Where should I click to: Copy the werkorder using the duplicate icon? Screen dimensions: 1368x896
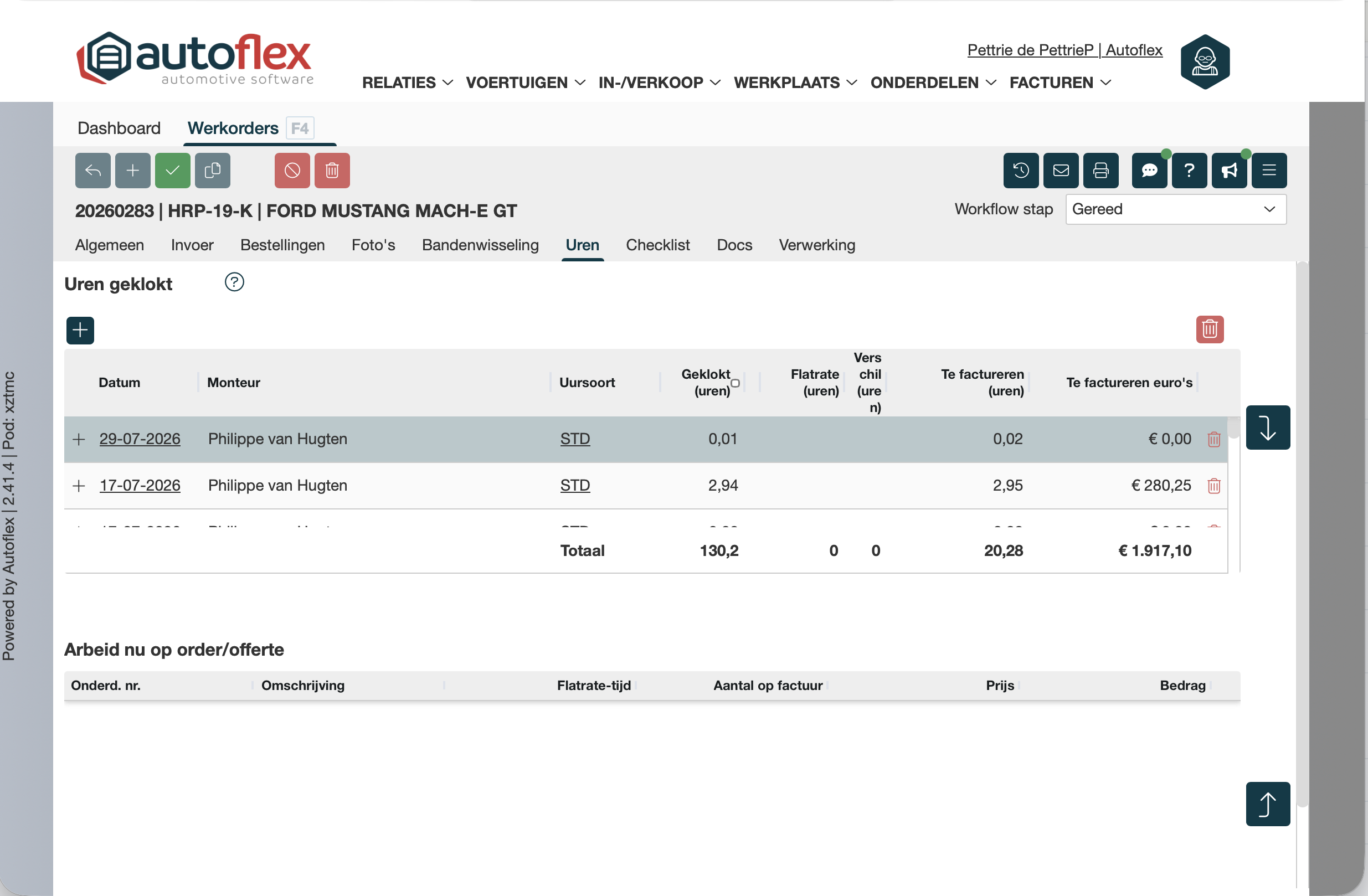[x=212, y=170]
